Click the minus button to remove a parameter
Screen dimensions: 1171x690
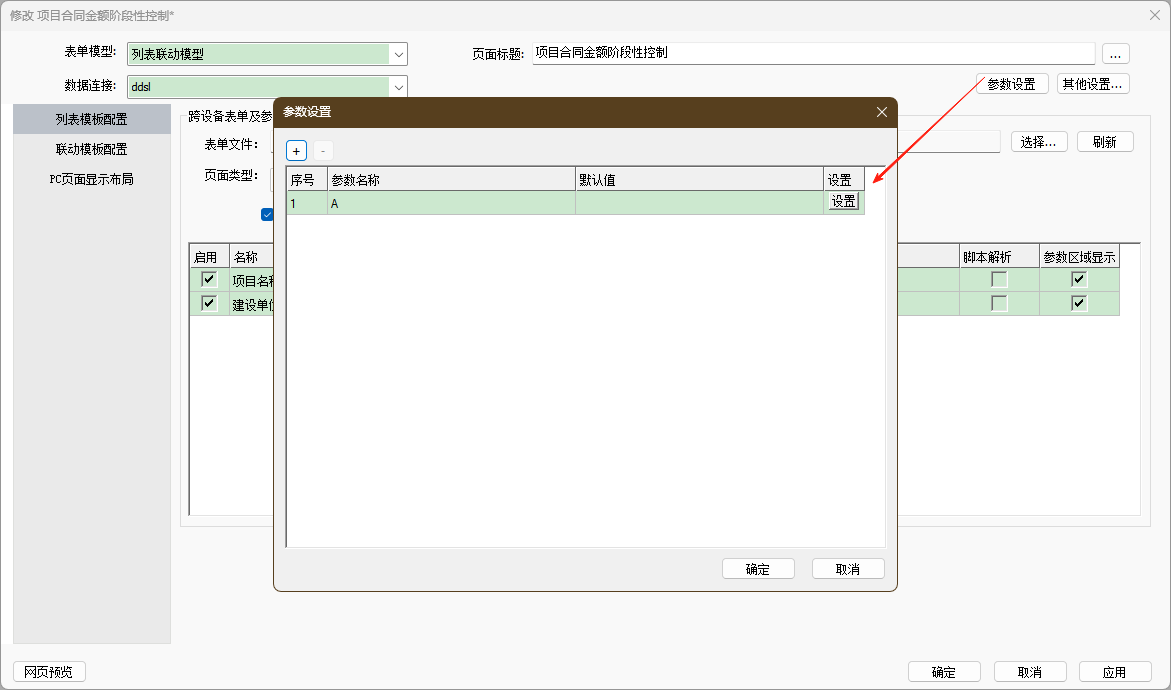tap(323, 151)
